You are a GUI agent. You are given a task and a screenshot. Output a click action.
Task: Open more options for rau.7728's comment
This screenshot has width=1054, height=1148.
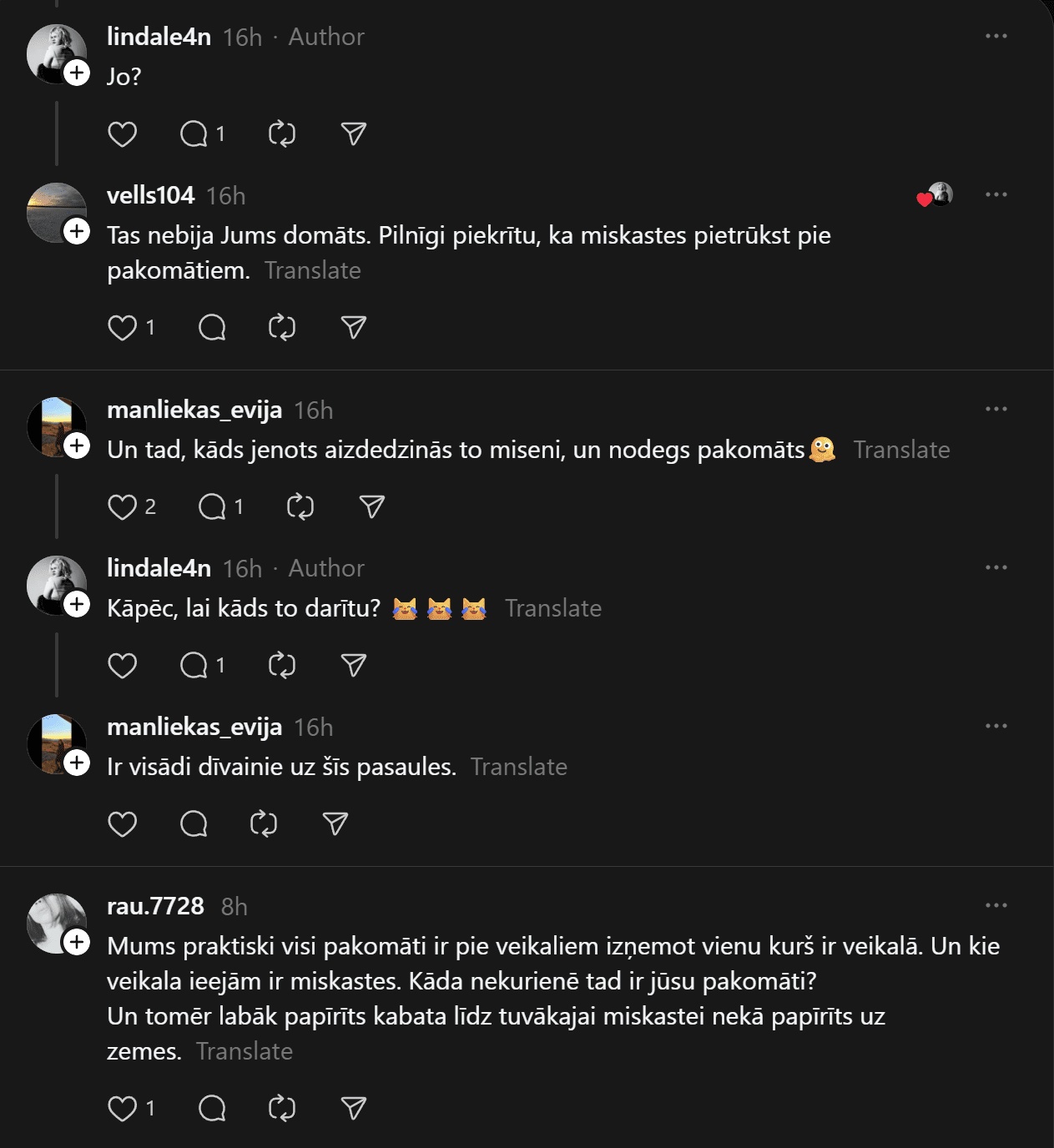[996, 906]
